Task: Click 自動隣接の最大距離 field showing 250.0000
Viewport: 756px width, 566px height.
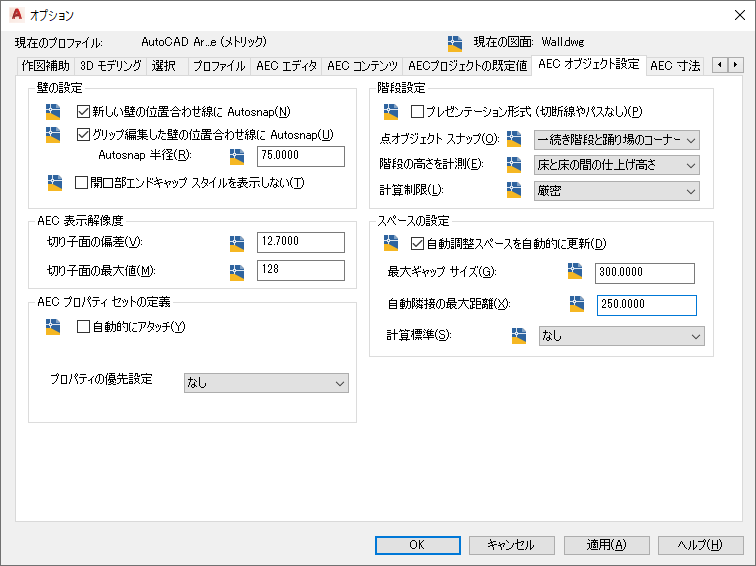Action: tap(647, 305)
